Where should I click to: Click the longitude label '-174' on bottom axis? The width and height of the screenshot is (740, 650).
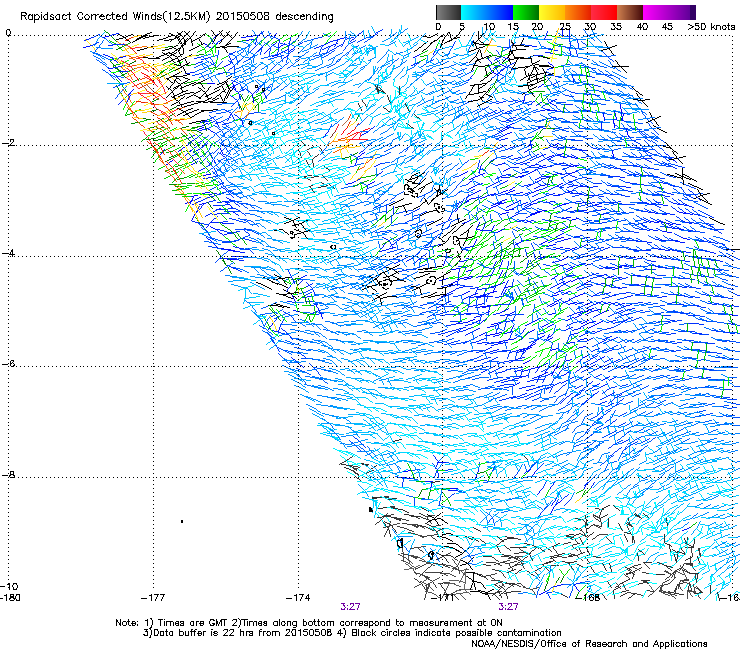298,598
